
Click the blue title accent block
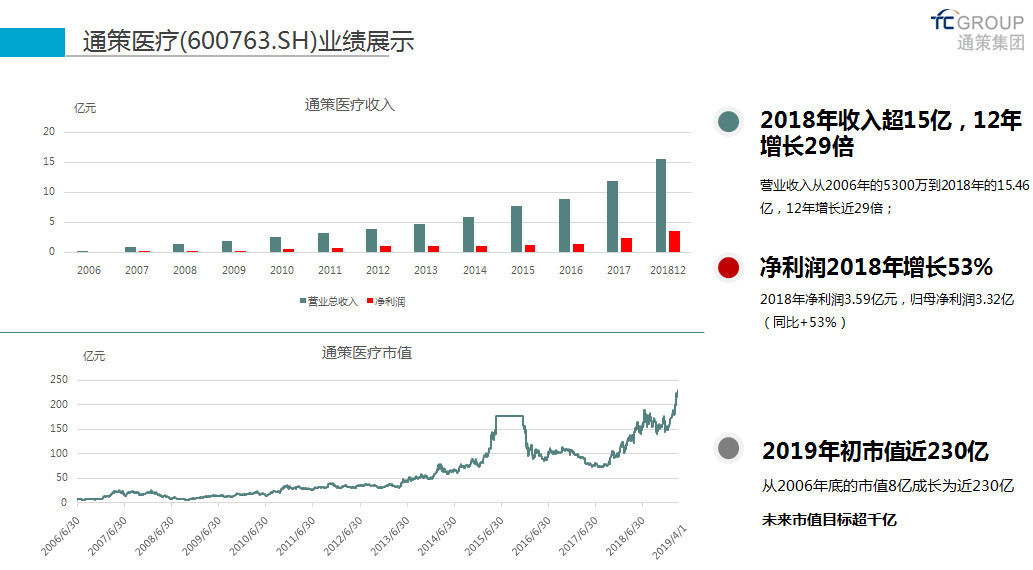click(x=32, y=42)
